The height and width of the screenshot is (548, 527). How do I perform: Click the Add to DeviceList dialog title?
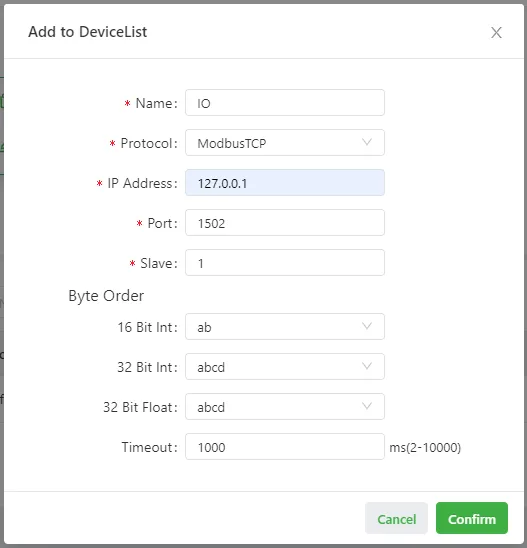[87, 32]
